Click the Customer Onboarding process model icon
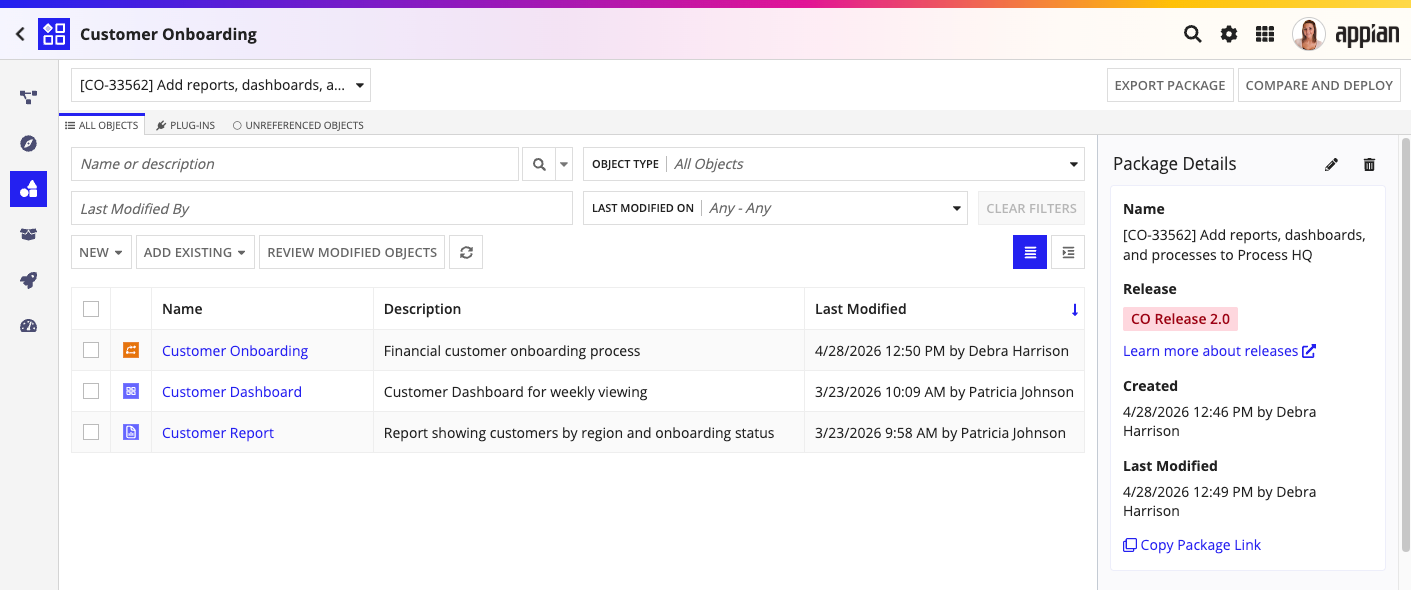This screenshot has width=1411, height=590. (131, 350)
